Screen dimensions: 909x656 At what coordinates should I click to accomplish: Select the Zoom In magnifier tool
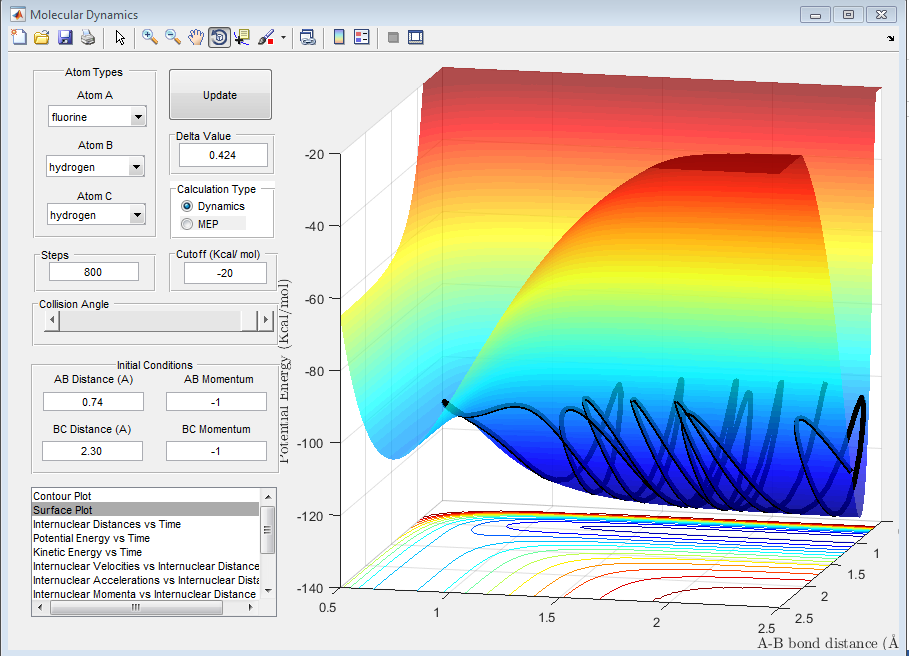tap(150, 38)
